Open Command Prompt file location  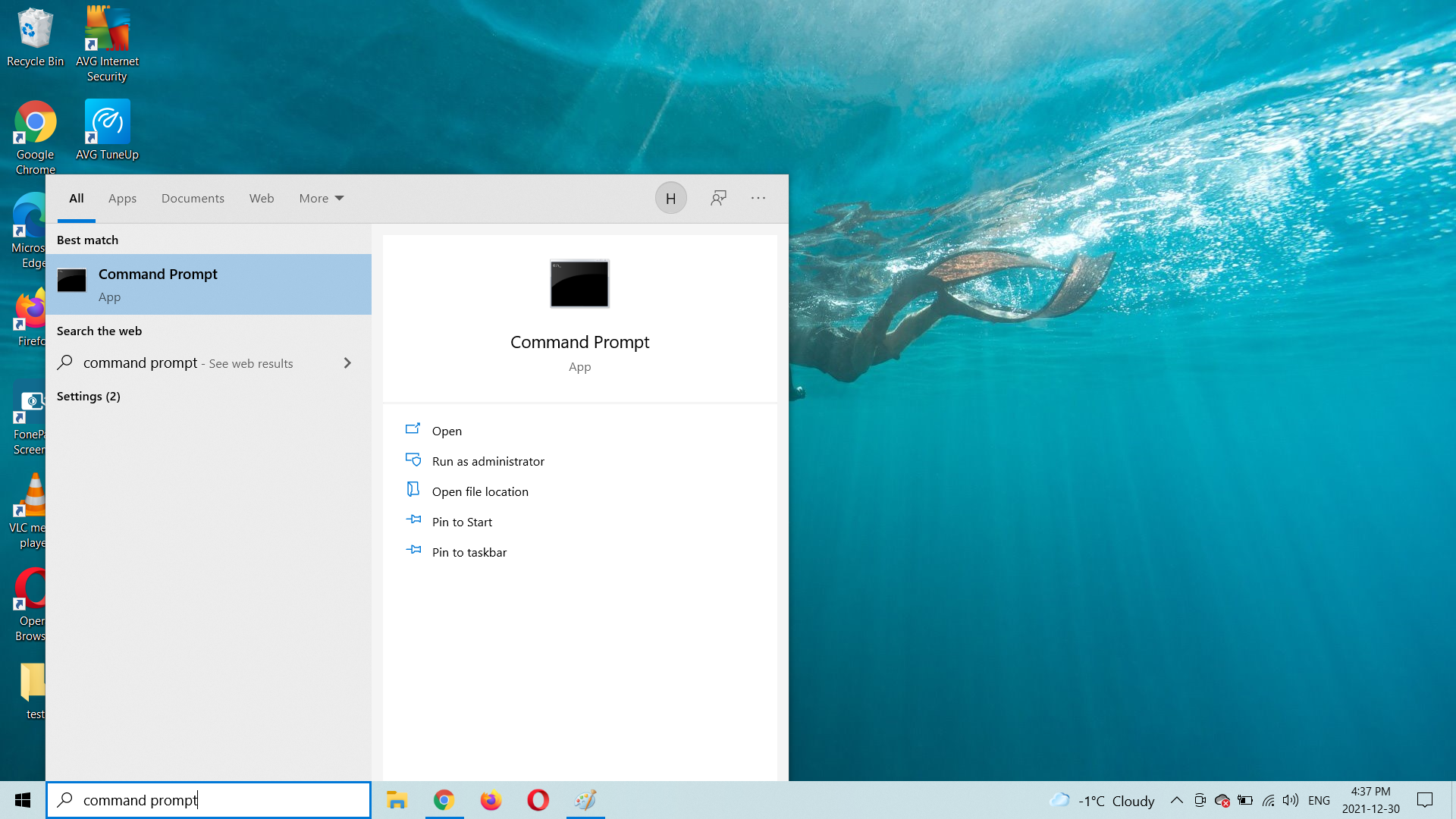[480, 491]
